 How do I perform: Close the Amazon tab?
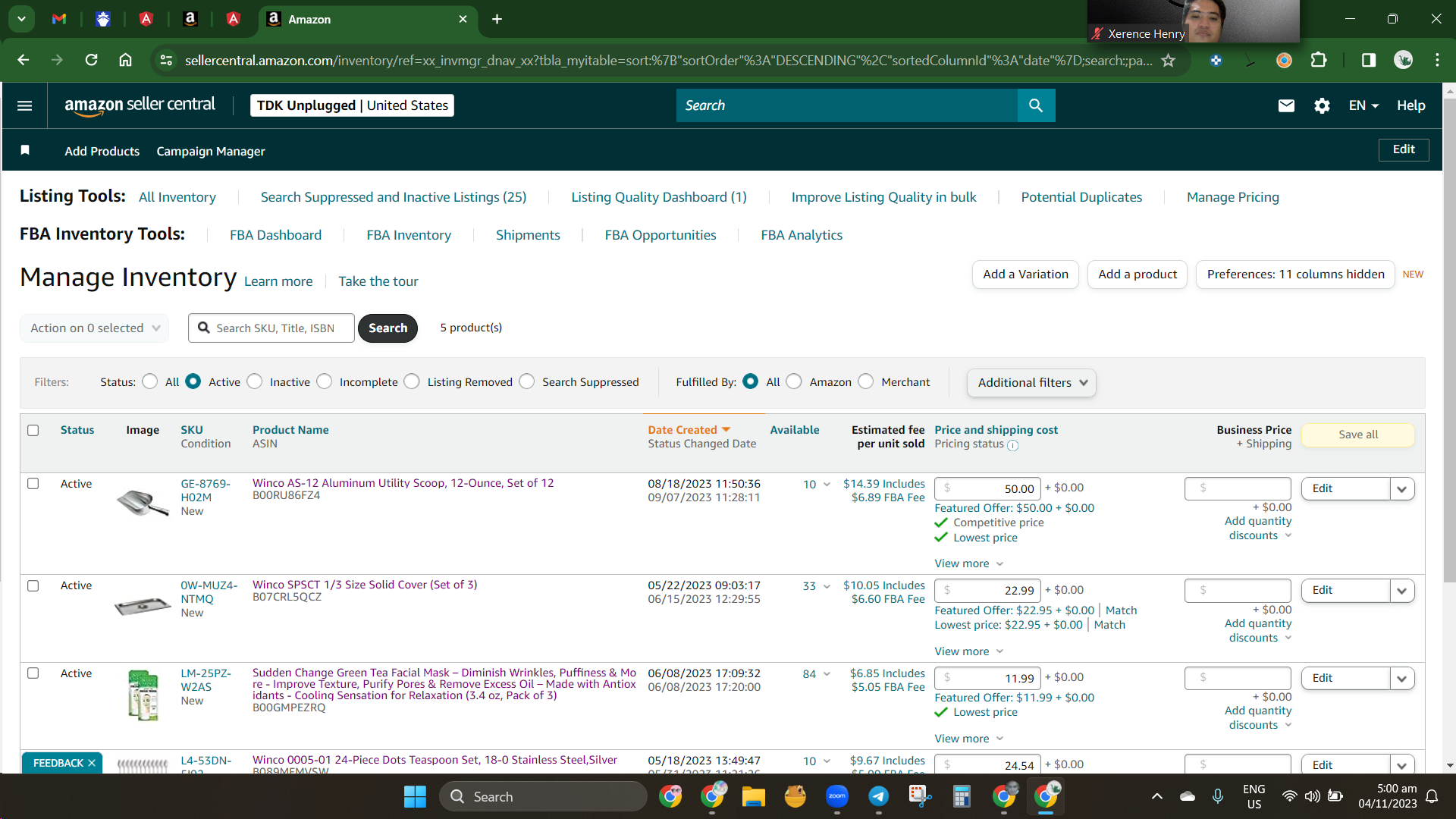463,19
